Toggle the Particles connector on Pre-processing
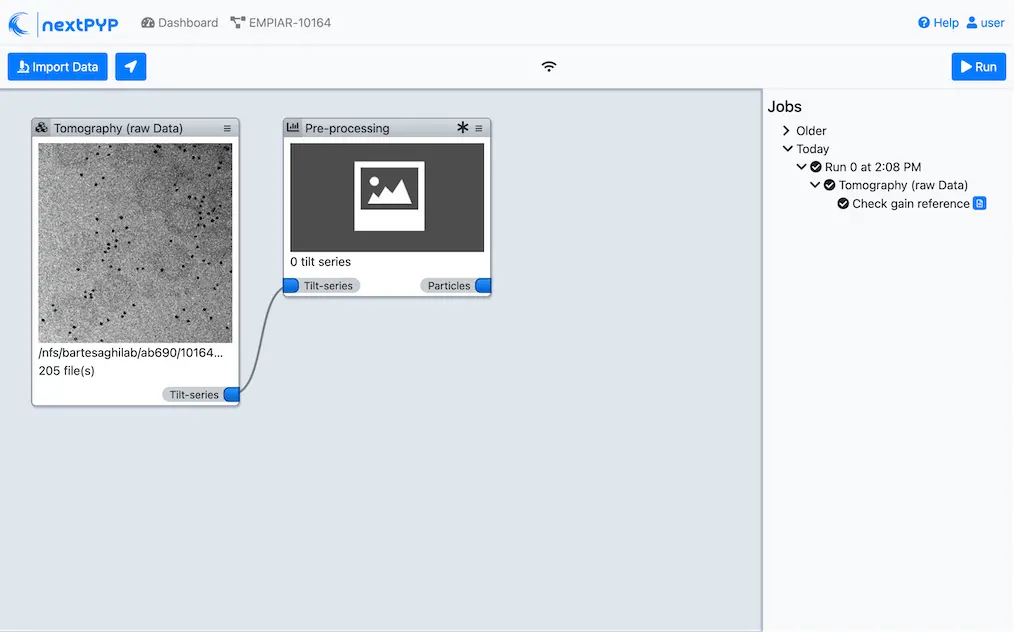 coord(483,285)
